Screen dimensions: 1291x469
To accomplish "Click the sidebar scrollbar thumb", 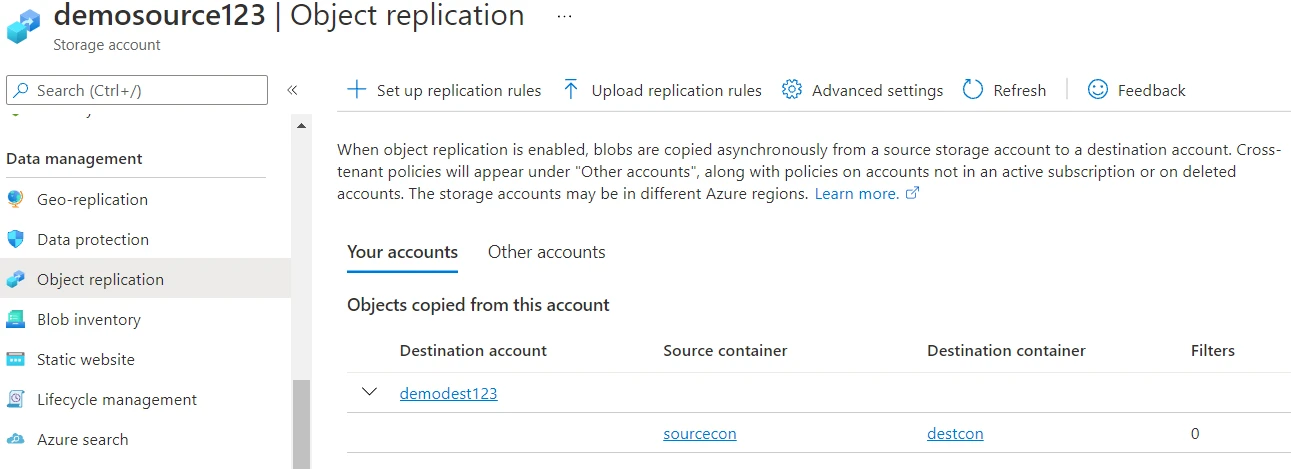I will (302, 425).
